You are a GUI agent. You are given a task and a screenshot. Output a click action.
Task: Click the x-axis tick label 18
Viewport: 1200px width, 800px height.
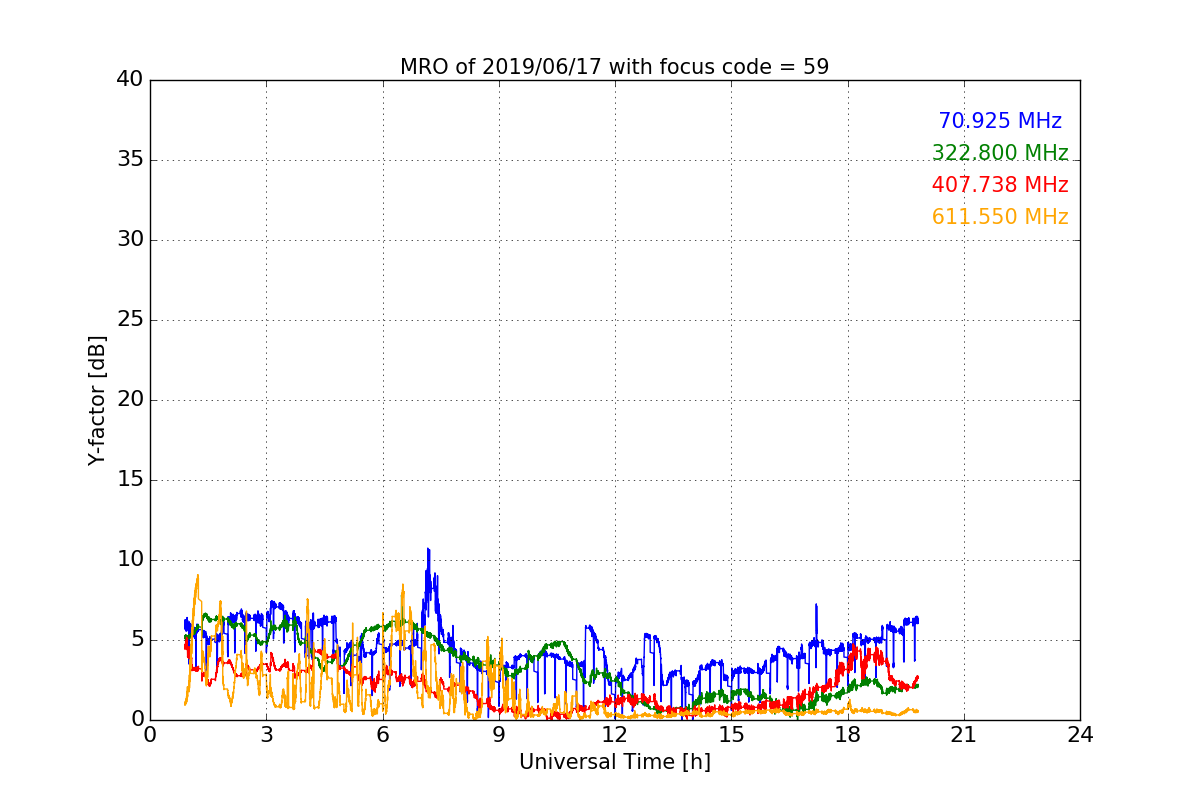click(x=847, y=735)
